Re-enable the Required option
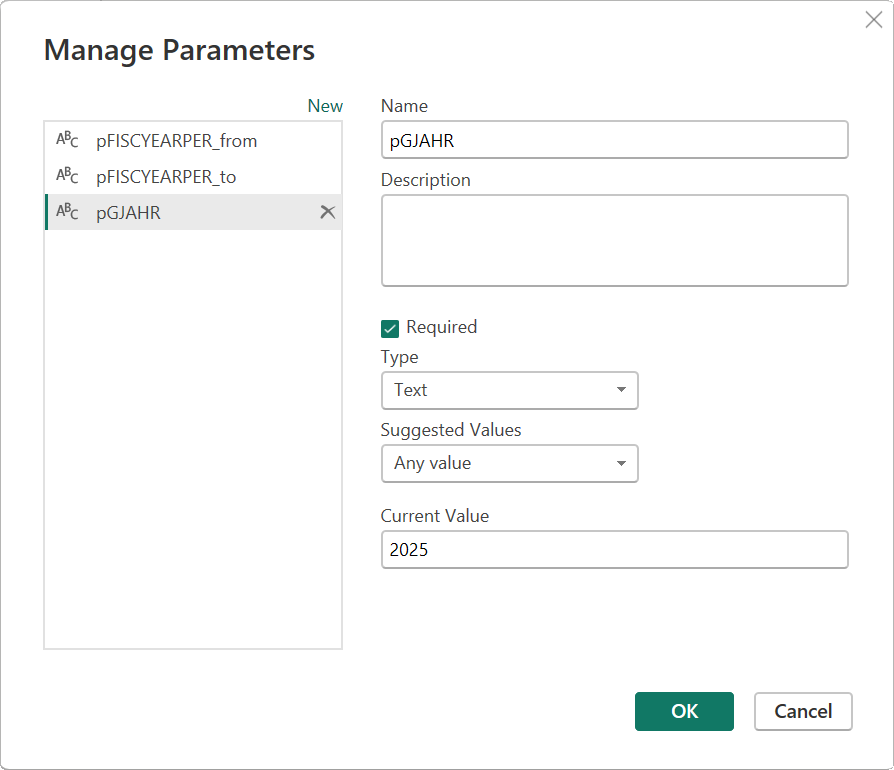Image resolution: width=894 pixels, height=770 pixels. [x=390, y=327]
